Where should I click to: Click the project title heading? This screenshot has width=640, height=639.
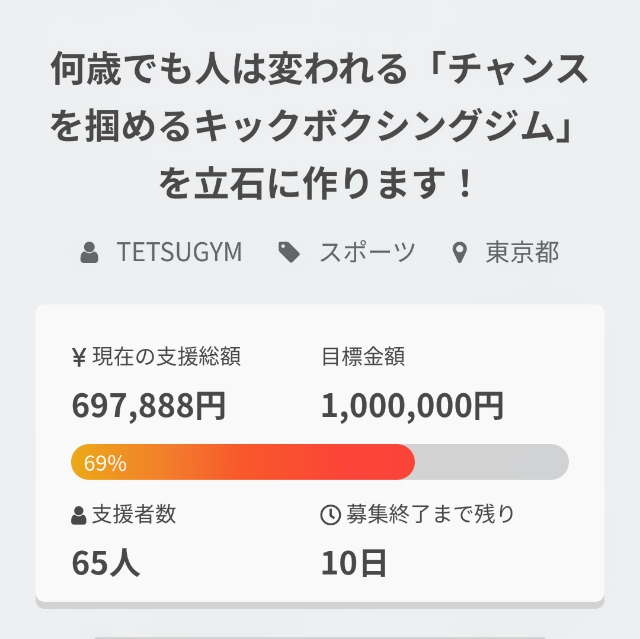coord(320,126)
